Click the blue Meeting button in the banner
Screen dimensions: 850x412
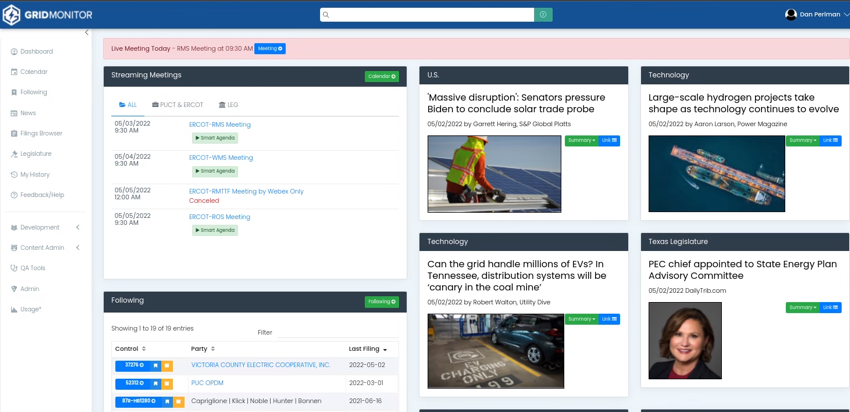pyautogui.click(x=270, y=48)
